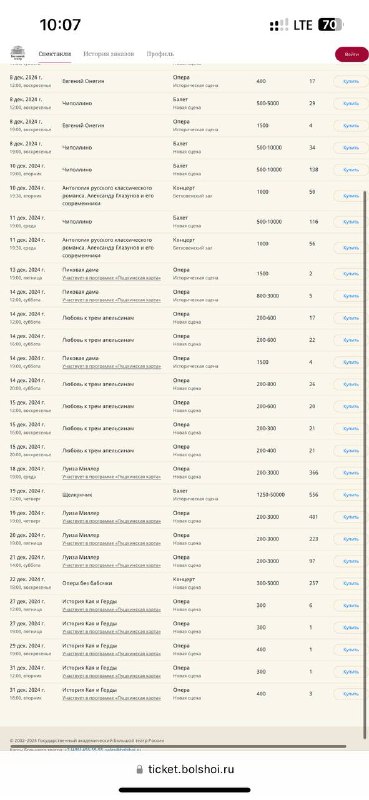Click the horizontal scrollbar above address bar
This screenshot has width=369, height=800.
tap(178, 746)
